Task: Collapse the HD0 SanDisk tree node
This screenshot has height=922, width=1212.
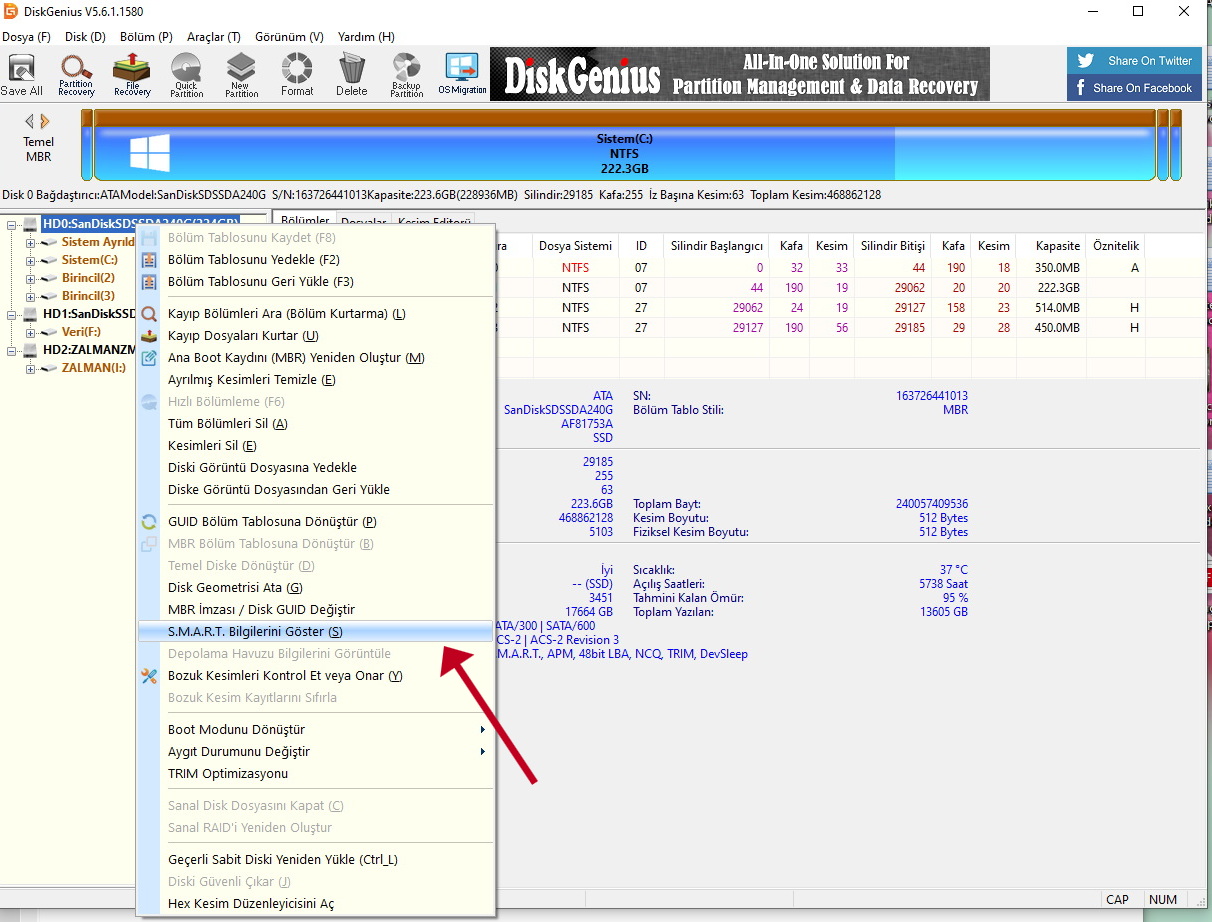Action: (x=11, y=224)
